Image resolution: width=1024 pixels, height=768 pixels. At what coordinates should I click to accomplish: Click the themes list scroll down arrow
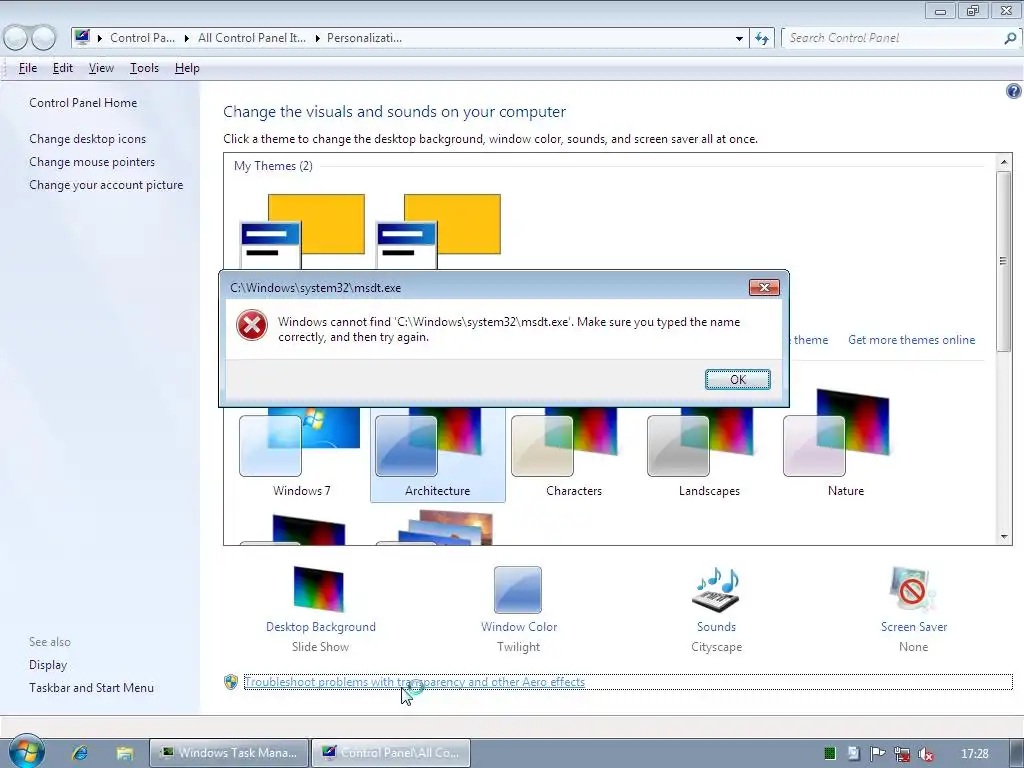point(1004,537)
